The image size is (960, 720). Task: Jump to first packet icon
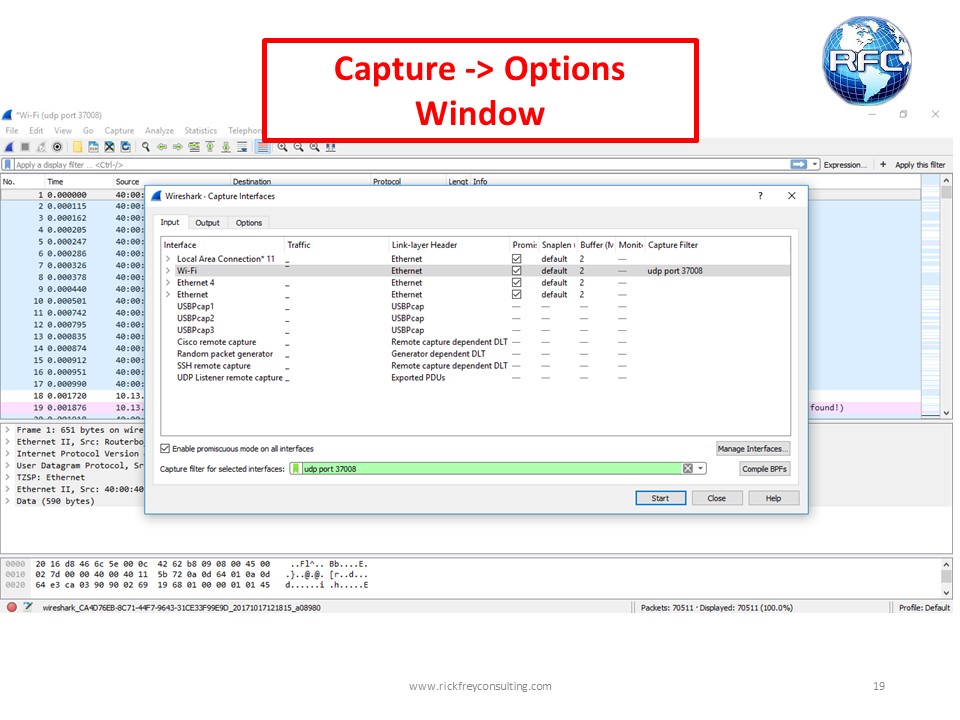point(210,147)
